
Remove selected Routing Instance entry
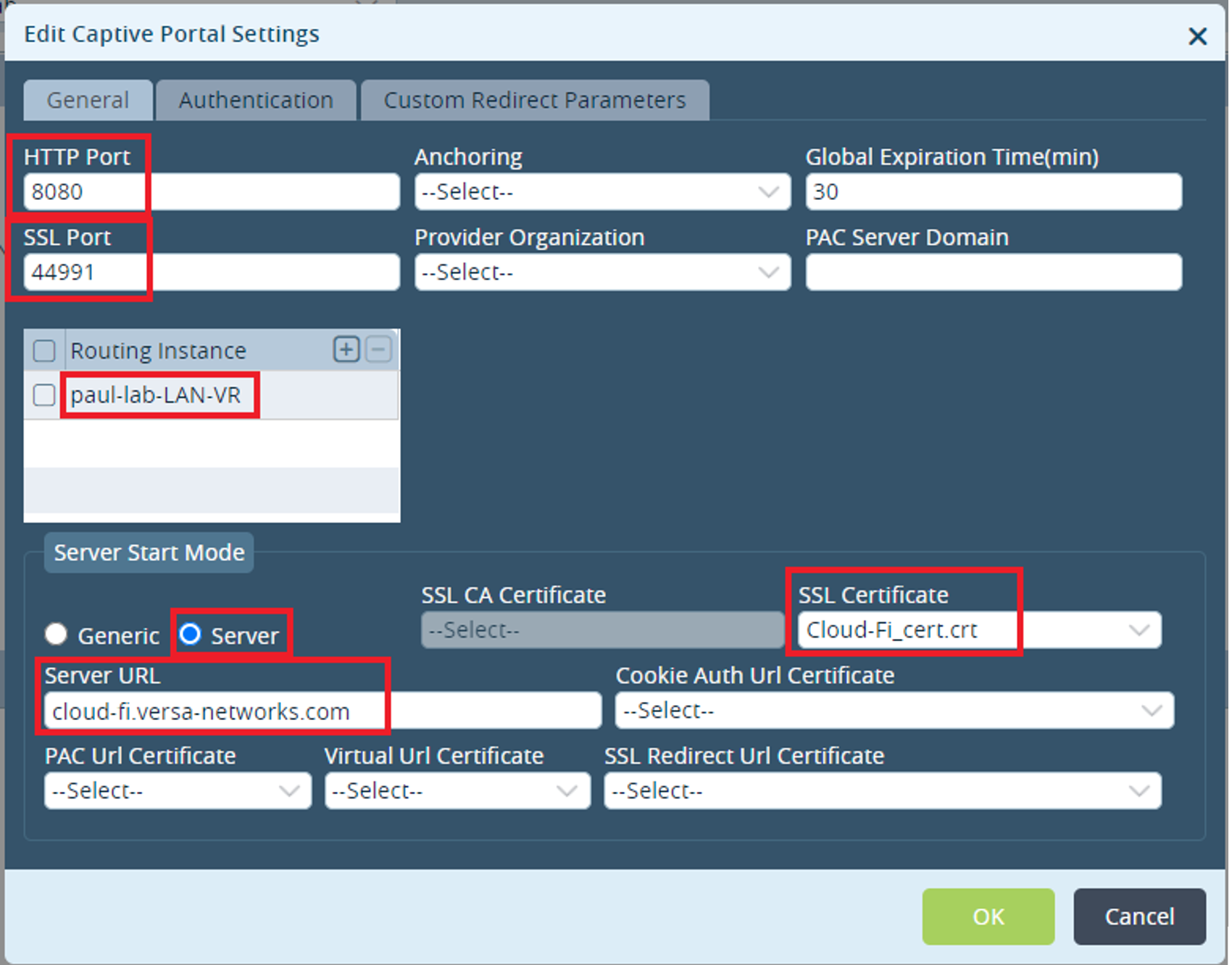[x=379, y=350]
